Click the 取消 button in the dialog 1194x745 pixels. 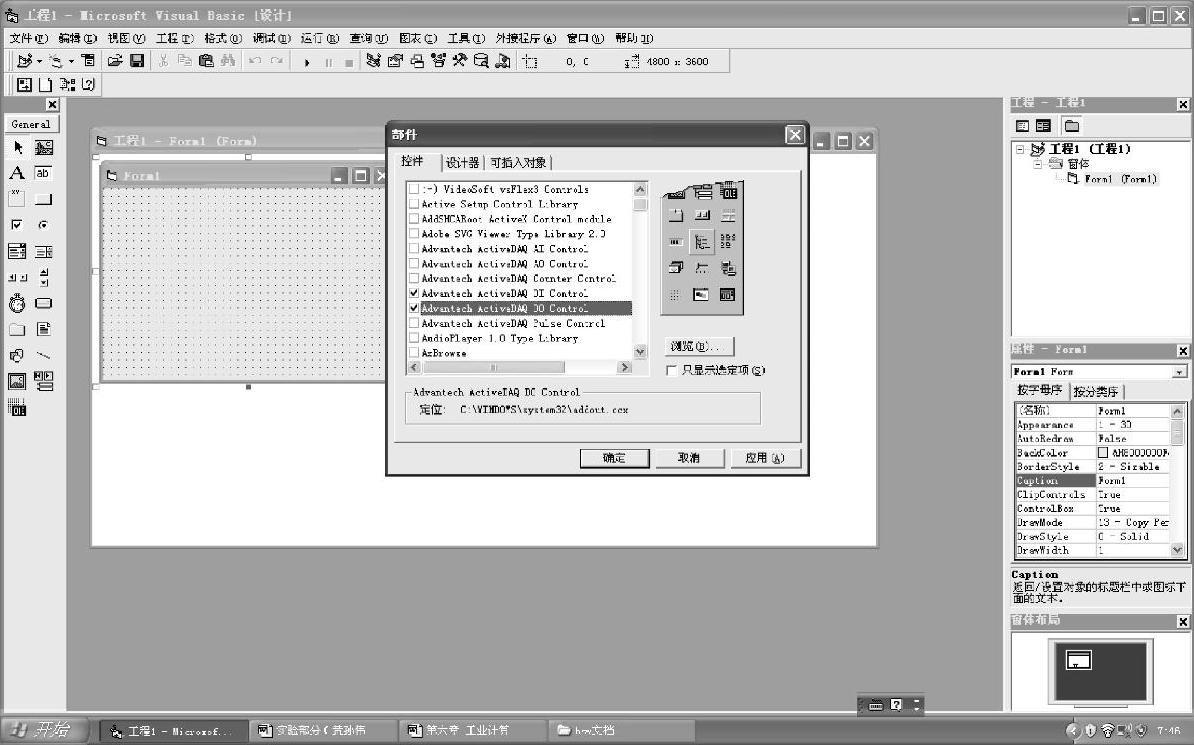[689, 458]
